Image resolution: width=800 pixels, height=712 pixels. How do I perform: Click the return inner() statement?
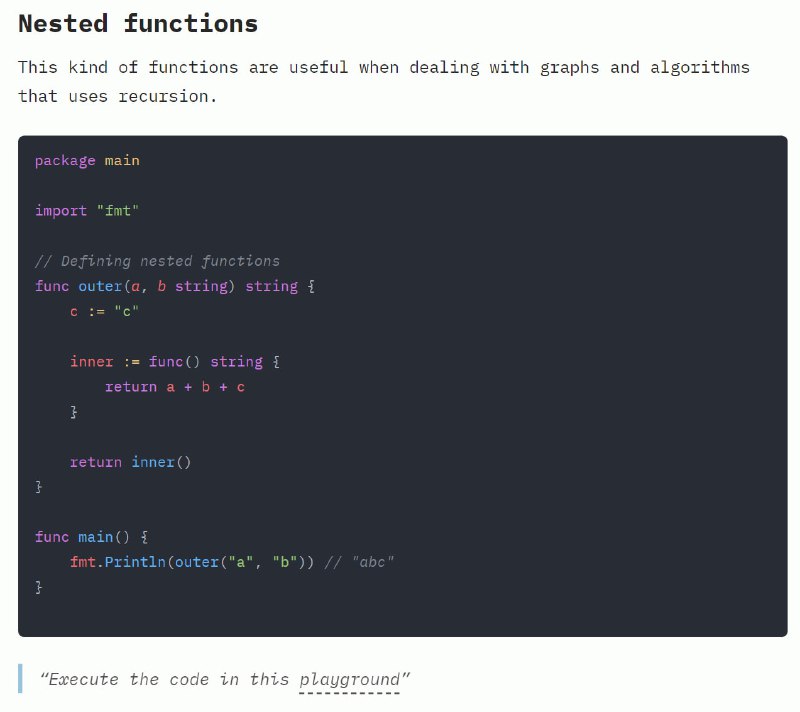click(x=131, y=462)
